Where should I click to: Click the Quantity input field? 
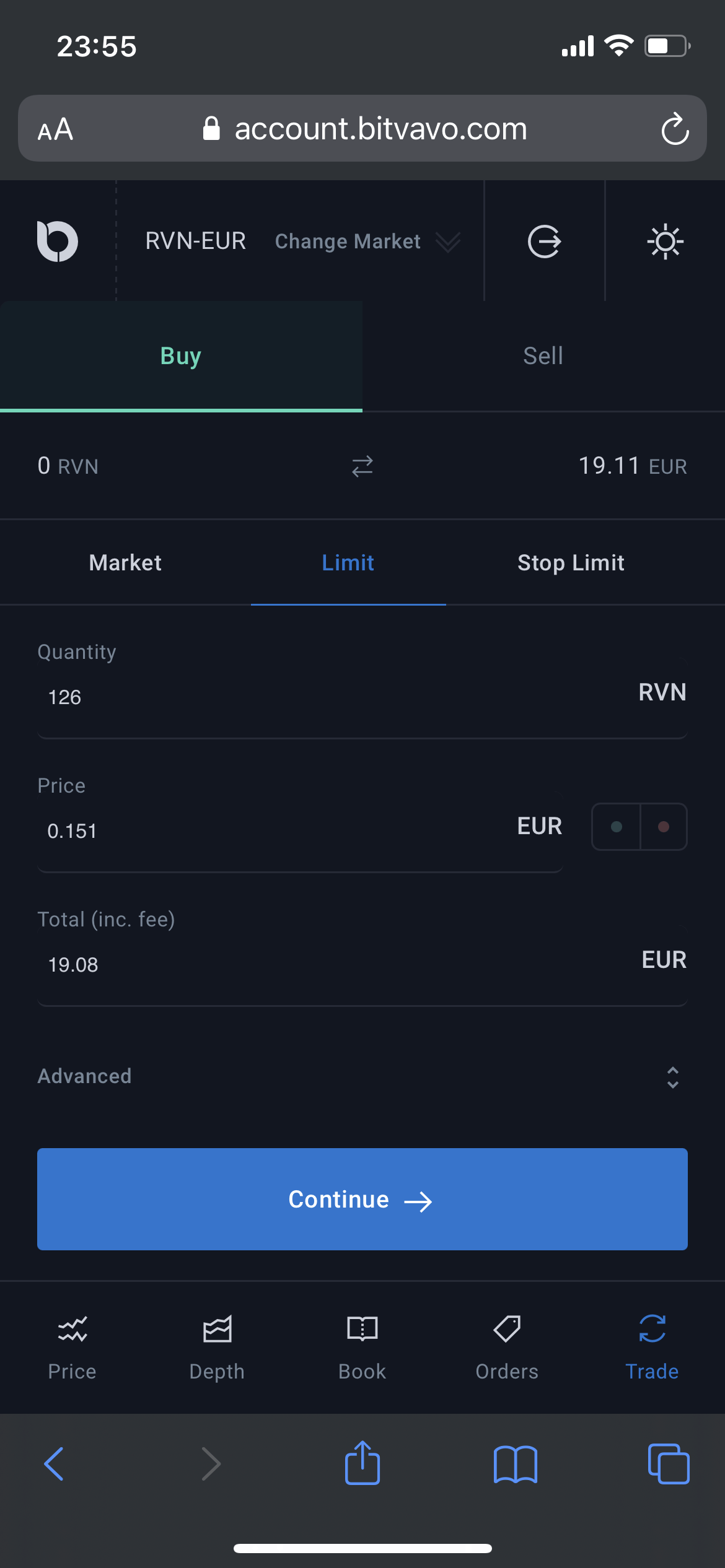click(335, 698)
